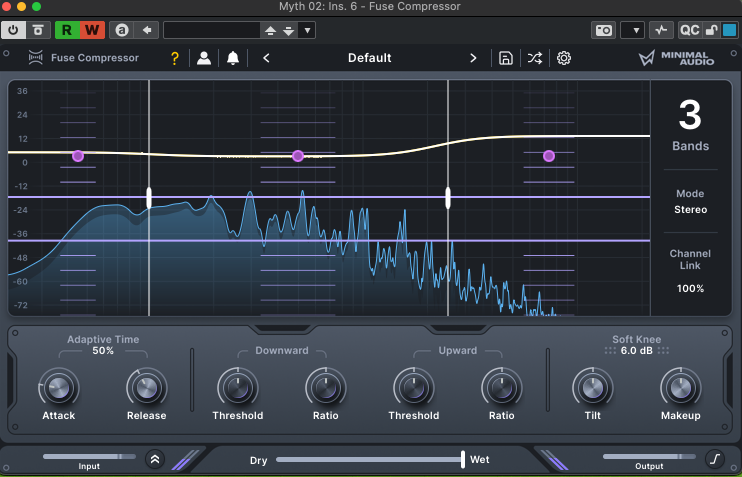Viewport: 742px width, 477px height.
Task: Click the Attack knob
Action: pyautogui.click(x=59, y=388)
